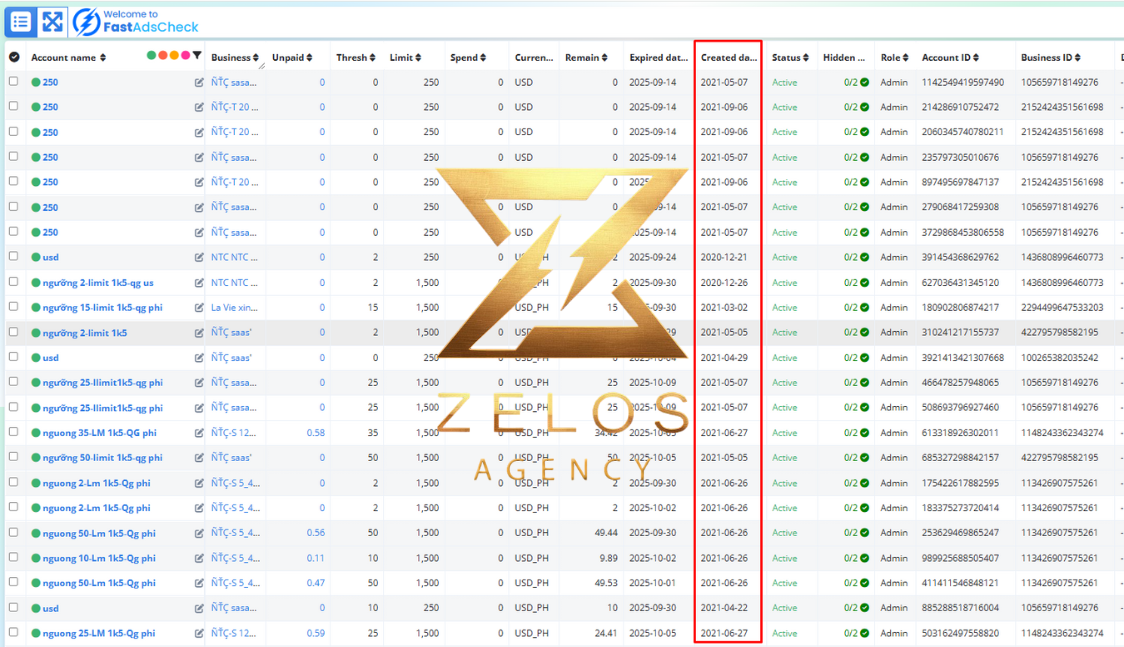Click the Expired date column header
1124x647 pixels.
point(658,57)
